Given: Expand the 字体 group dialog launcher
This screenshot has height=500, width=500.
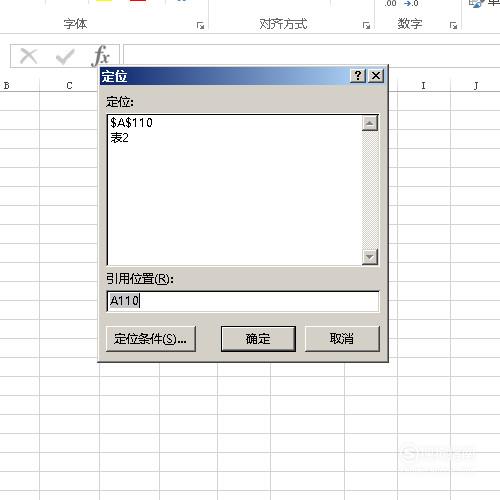Looking at the screenshot, I should 200,25.
